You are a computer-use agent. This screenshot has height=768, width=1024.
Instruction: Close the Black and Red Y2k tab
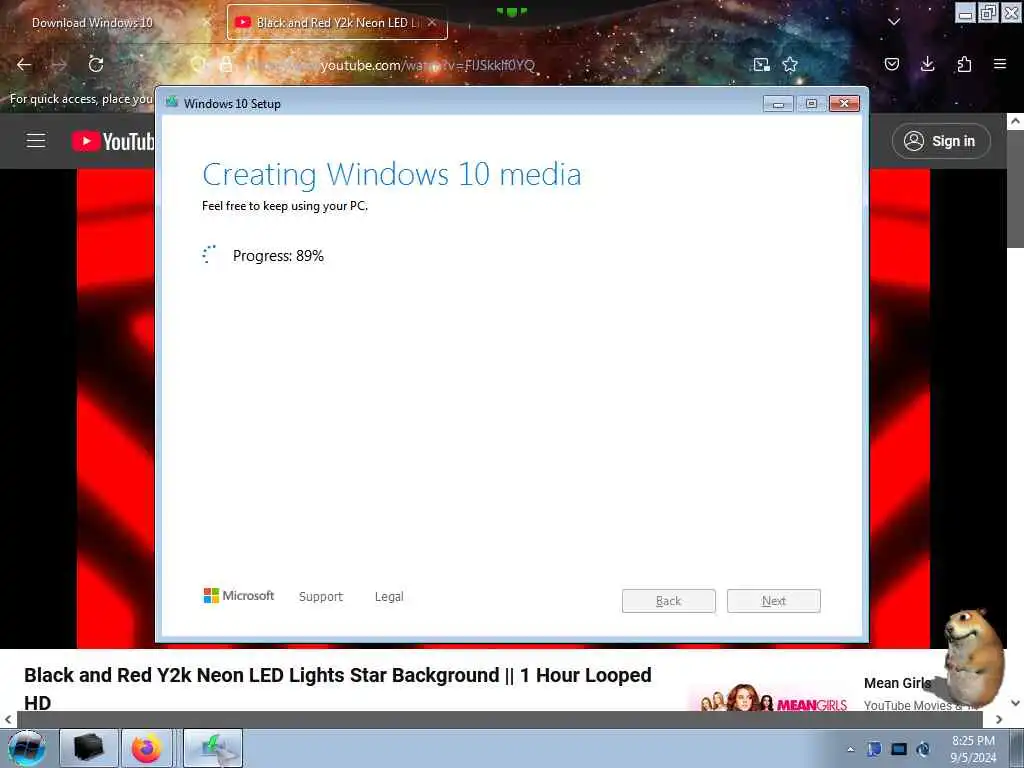coord(432,22)
